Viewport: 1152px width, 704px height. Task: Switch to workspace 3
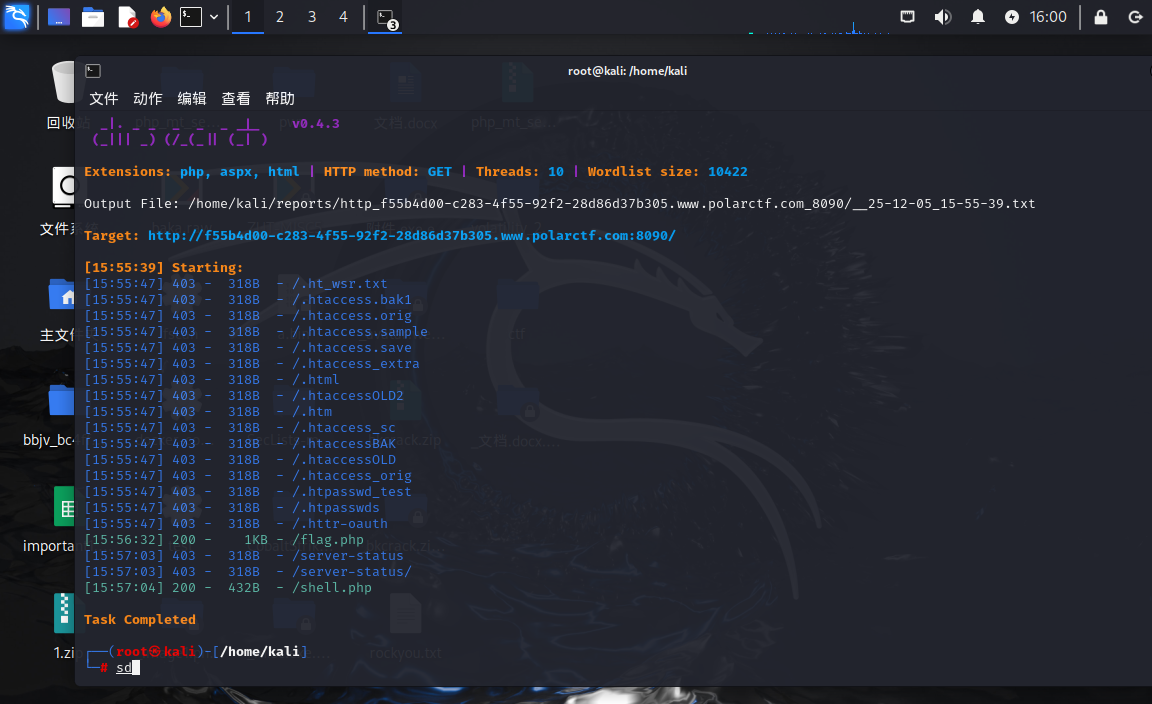click(312, 16)
